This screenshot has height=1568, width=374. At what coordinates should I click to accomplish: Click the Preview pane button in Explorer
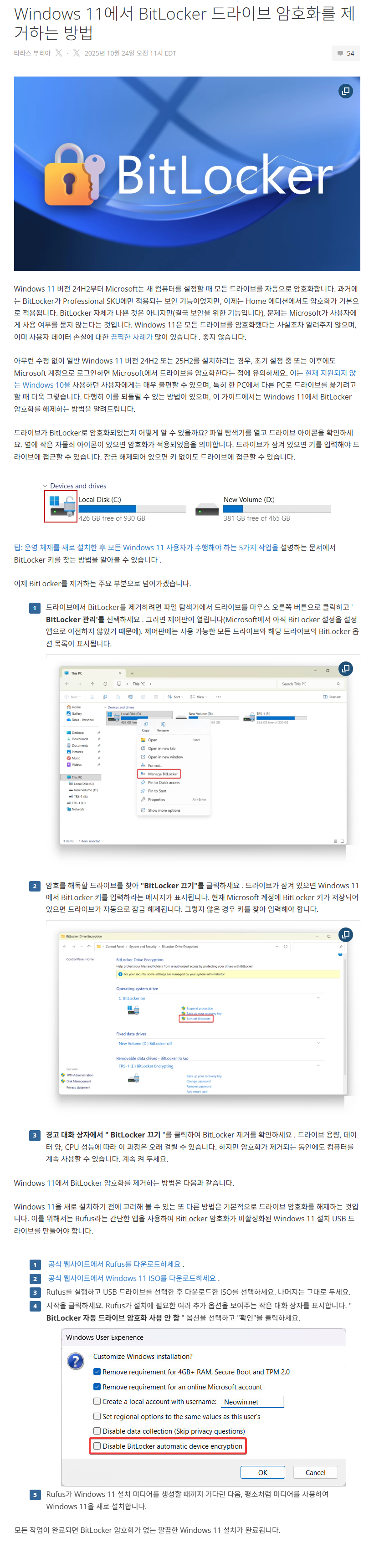[x=332, y=697]
